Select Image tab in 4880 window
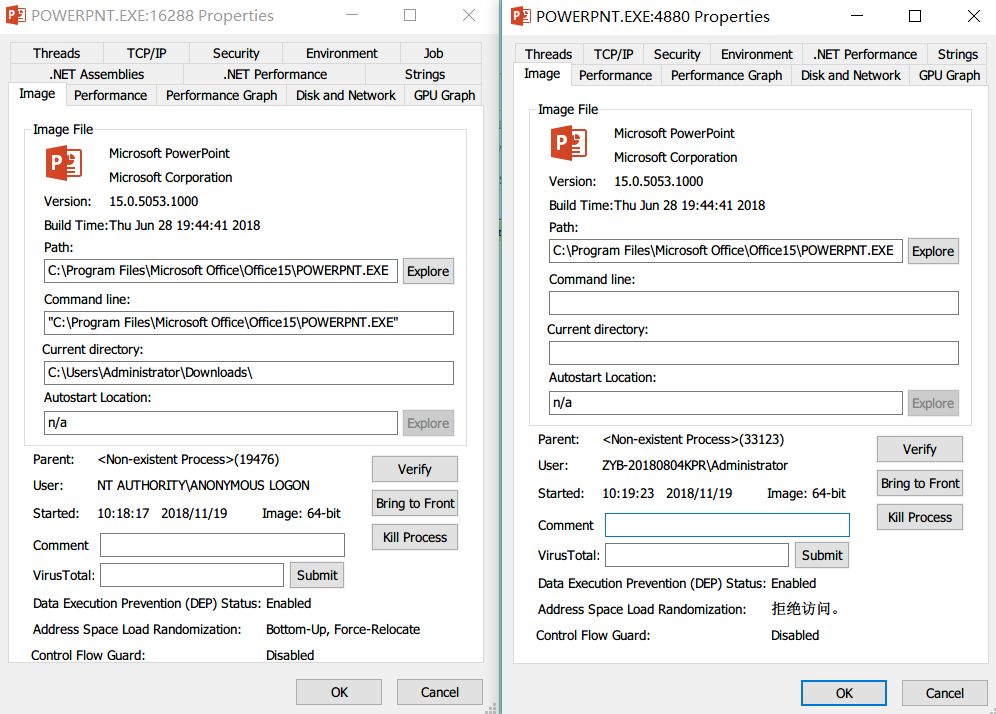Image resolution: width=996 pixels, height=714 pixels. coord(542,74)
